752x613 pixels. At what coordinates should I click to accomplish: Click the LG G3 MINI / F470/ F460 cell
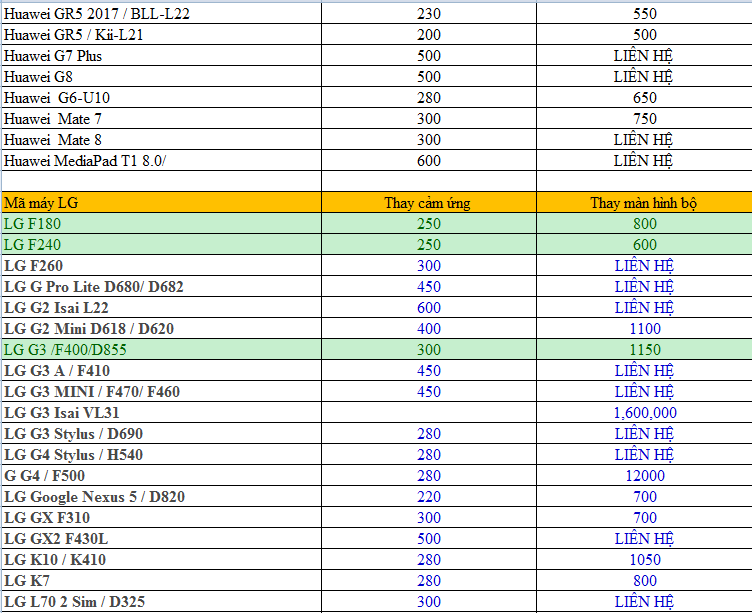[x=162, y=391]
